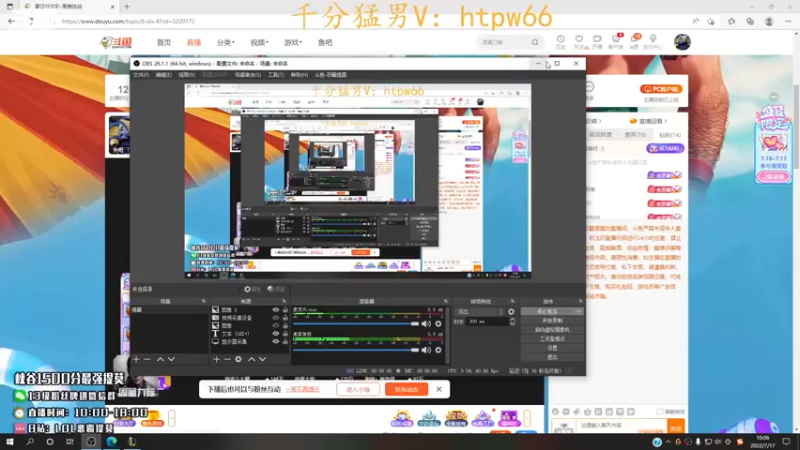Screen dimensions: 800x450
Task: Move scene up with arrow in Scenes panel
Action: [x=160, y=359]
